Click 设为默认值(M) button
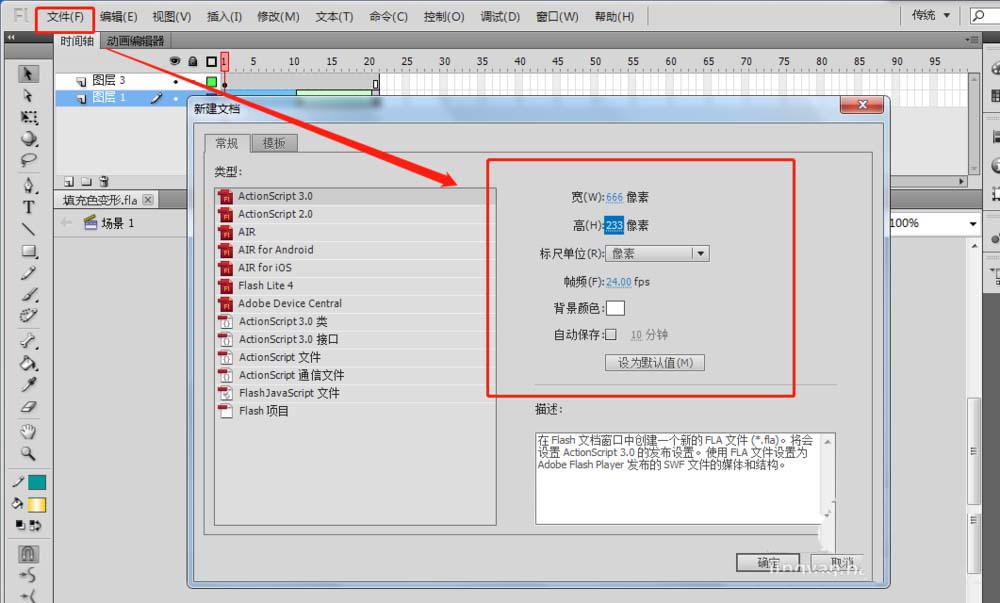 click(655, 363)
